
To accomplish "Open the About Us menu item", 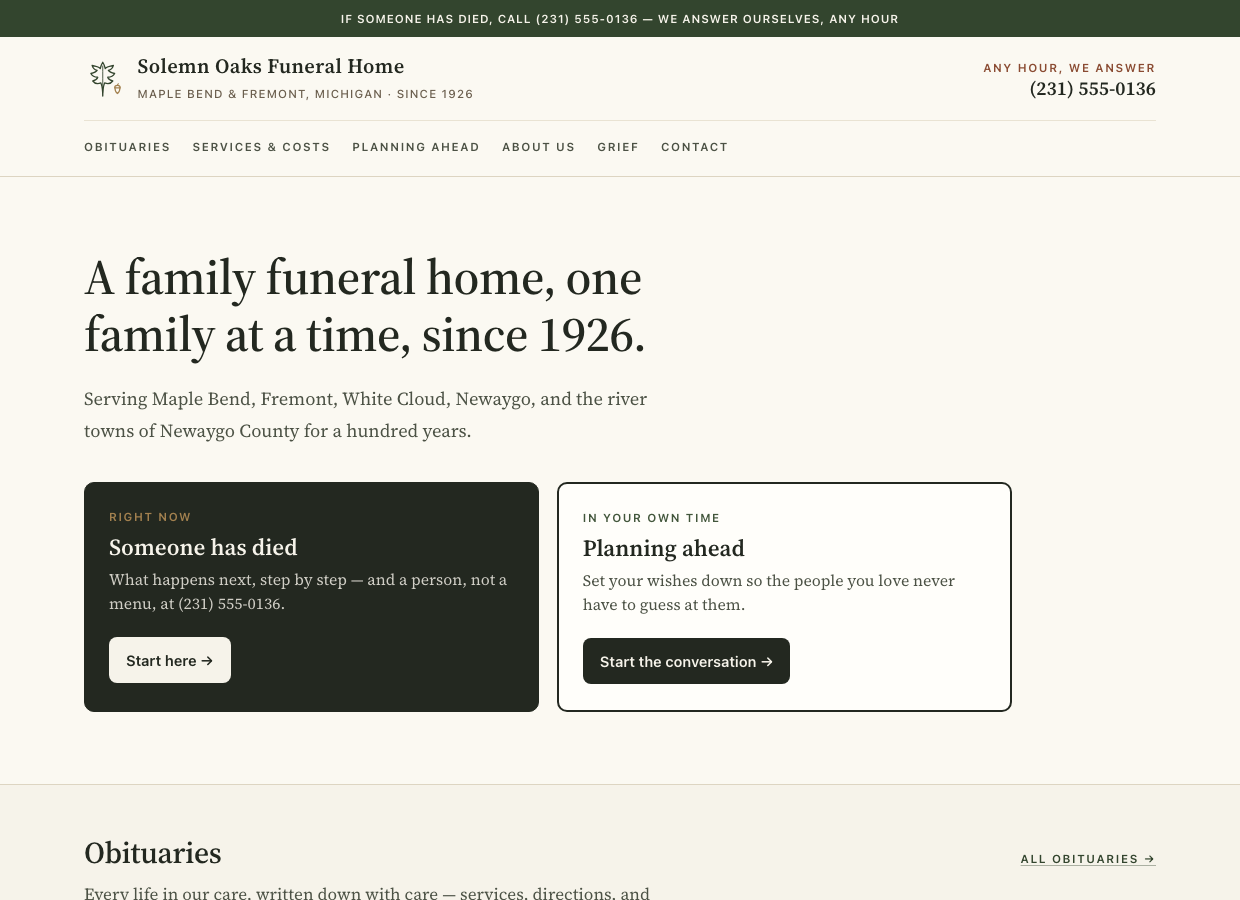I will coord(538,147).
